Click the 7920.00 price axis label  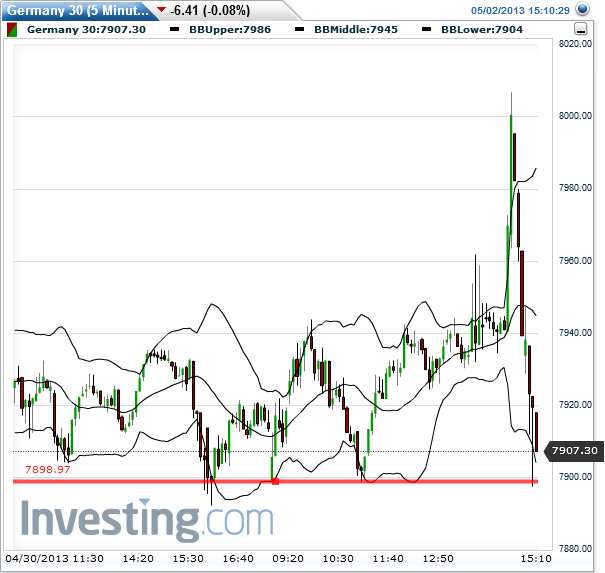575,405
